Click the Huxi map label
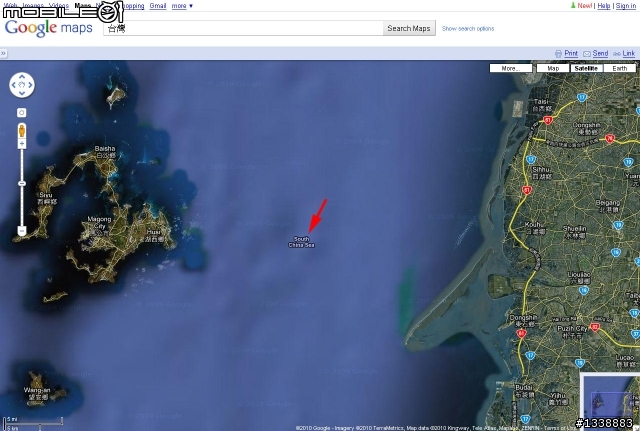Image resolution: width=640 pixels, height=431 pixels. [x=153, y=235]
